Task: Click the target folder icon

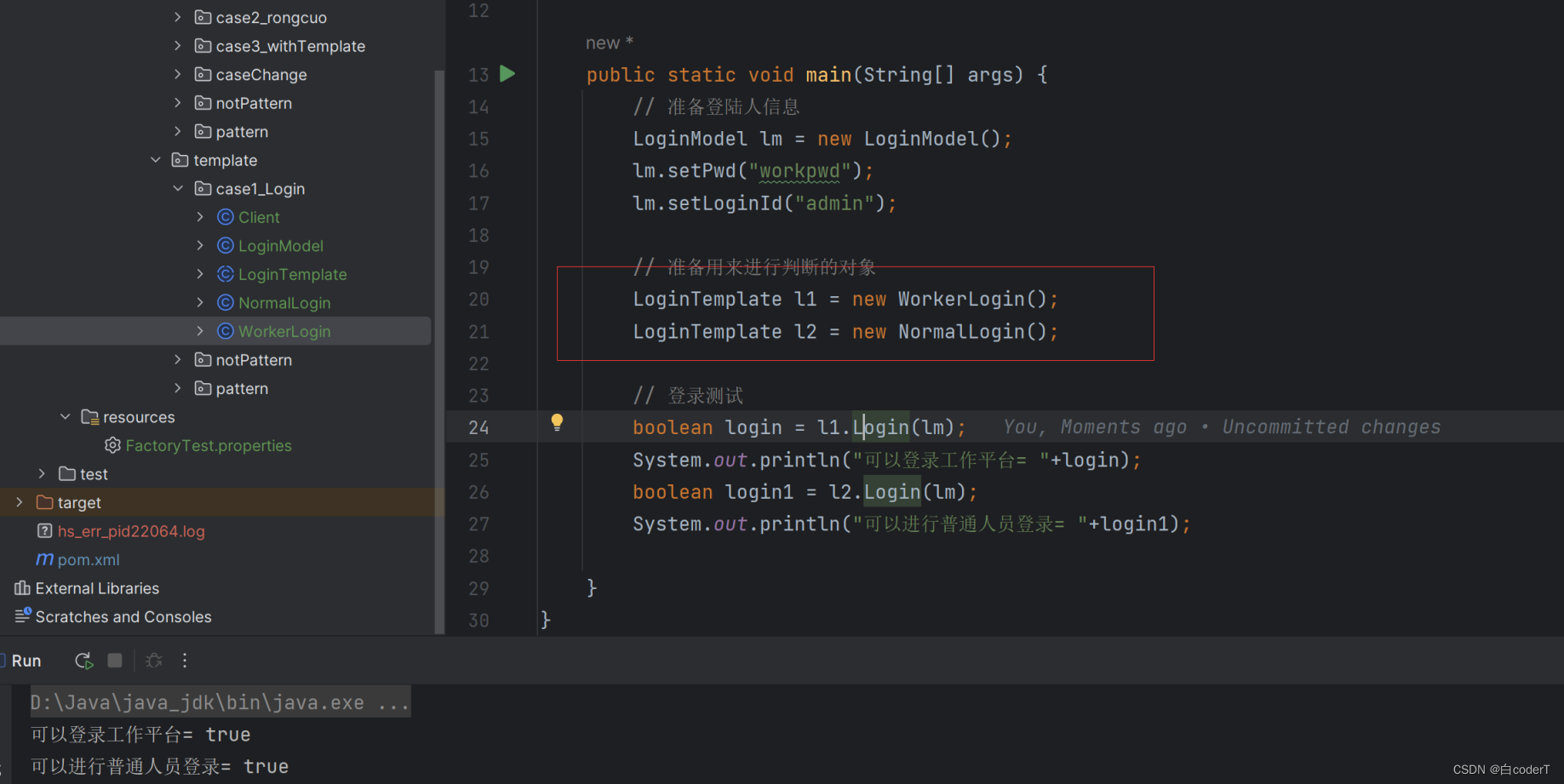Action: pos(45,502)
